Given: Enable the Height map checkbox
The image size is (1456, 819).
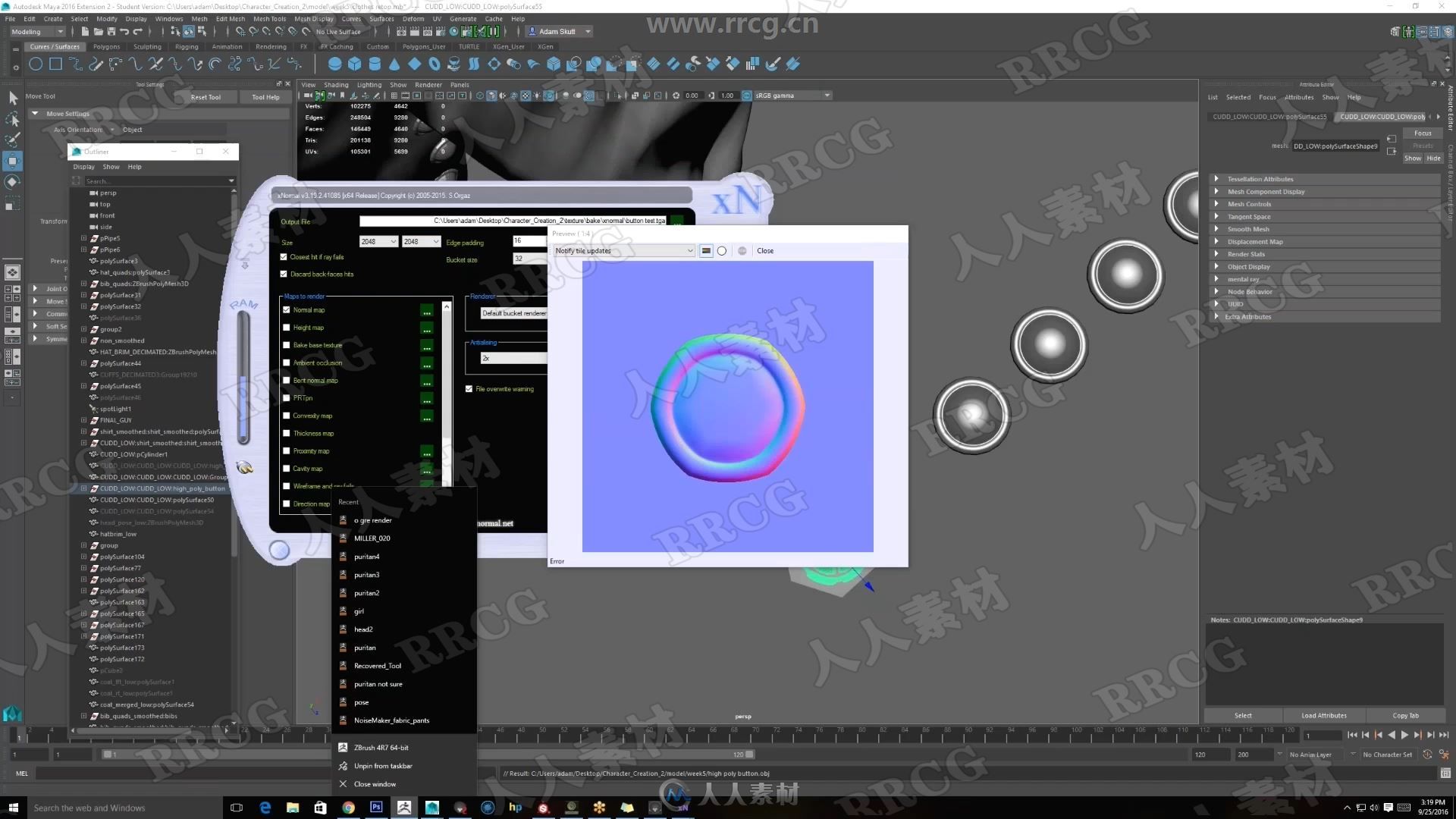Looking at the screenshot, I should [287, 328].
